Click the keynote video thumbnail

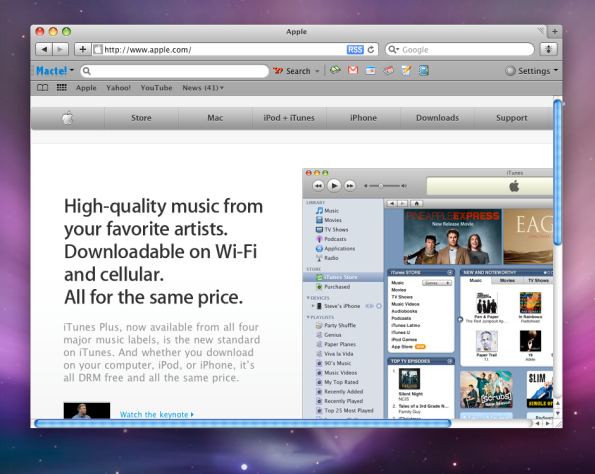coord(87,411)
